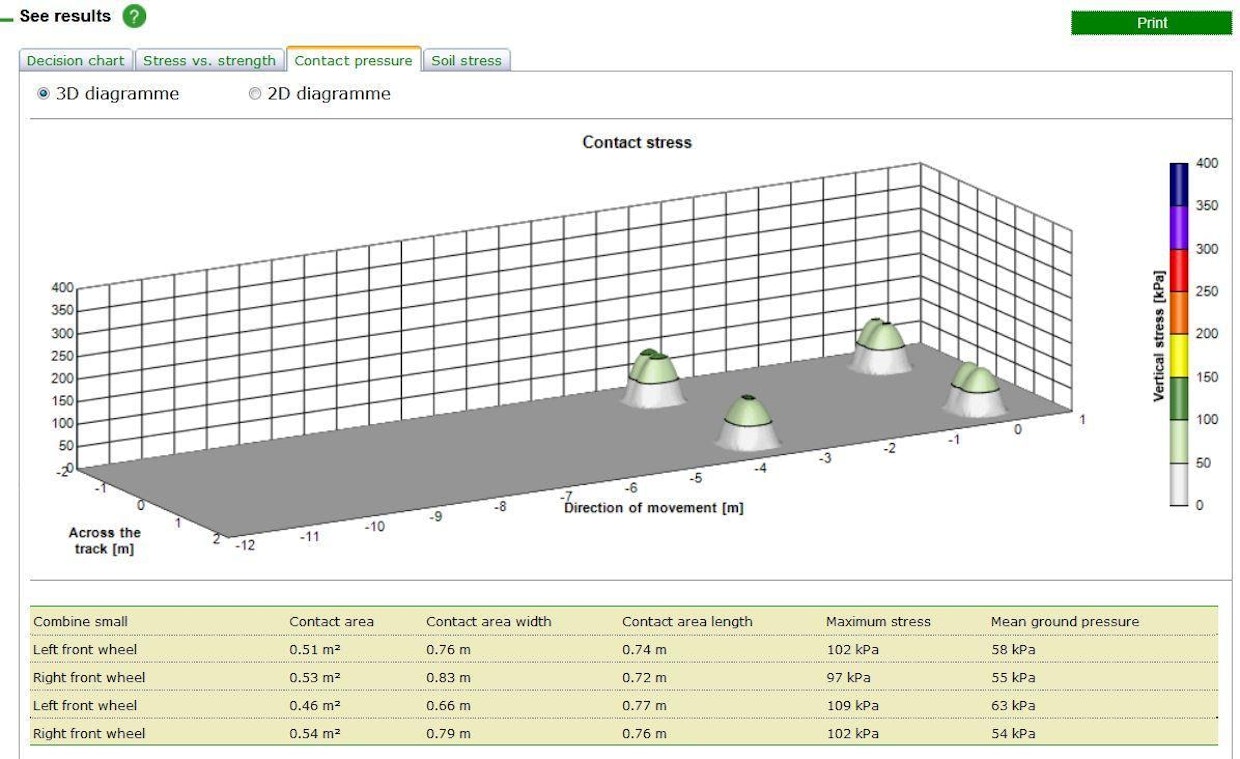The height and width of the screenshot is (759, 1240).
Task: Pick the yellow band on the color scale
Action: (1179, 355)
